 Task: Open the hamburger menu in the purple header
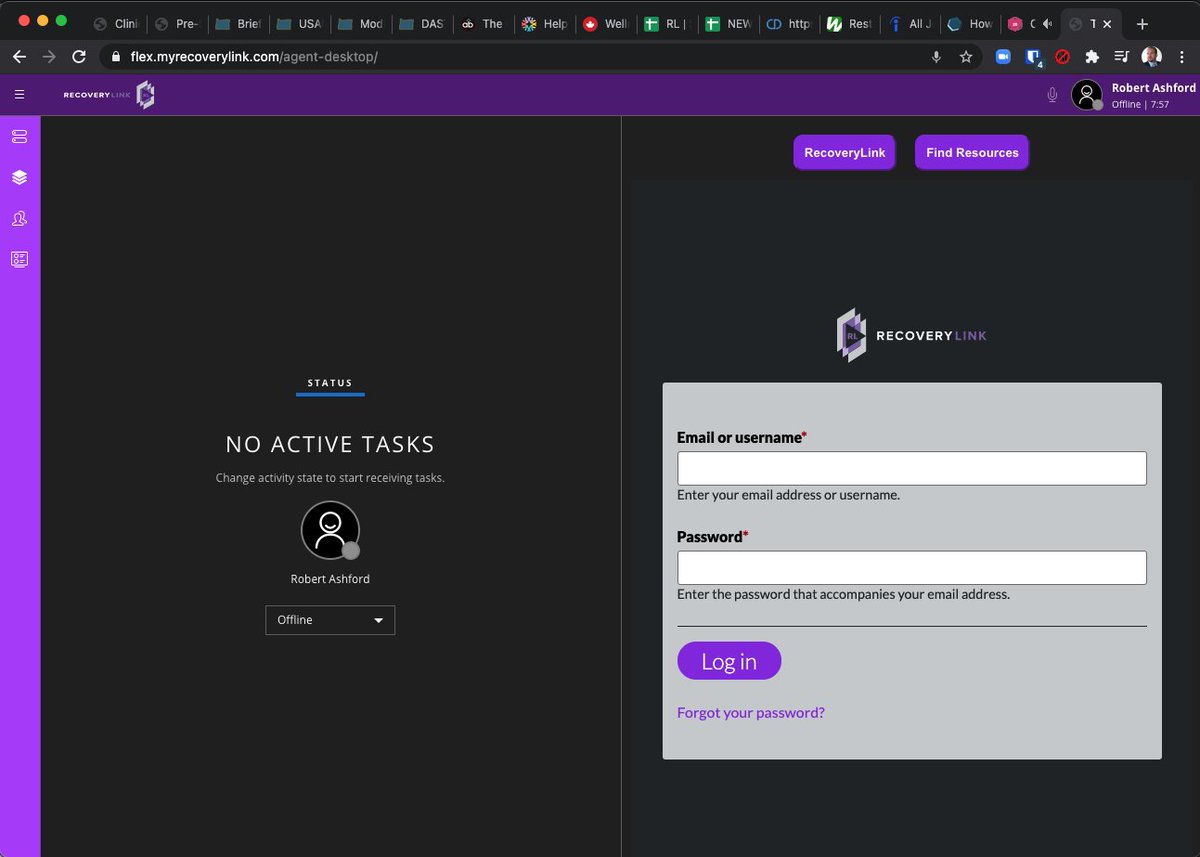tap(19, 95)
